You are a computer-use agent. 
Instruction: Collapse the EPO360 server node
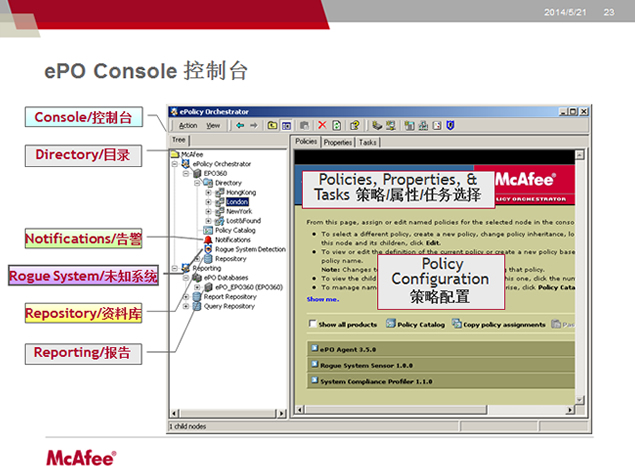(x=186, y=173)
